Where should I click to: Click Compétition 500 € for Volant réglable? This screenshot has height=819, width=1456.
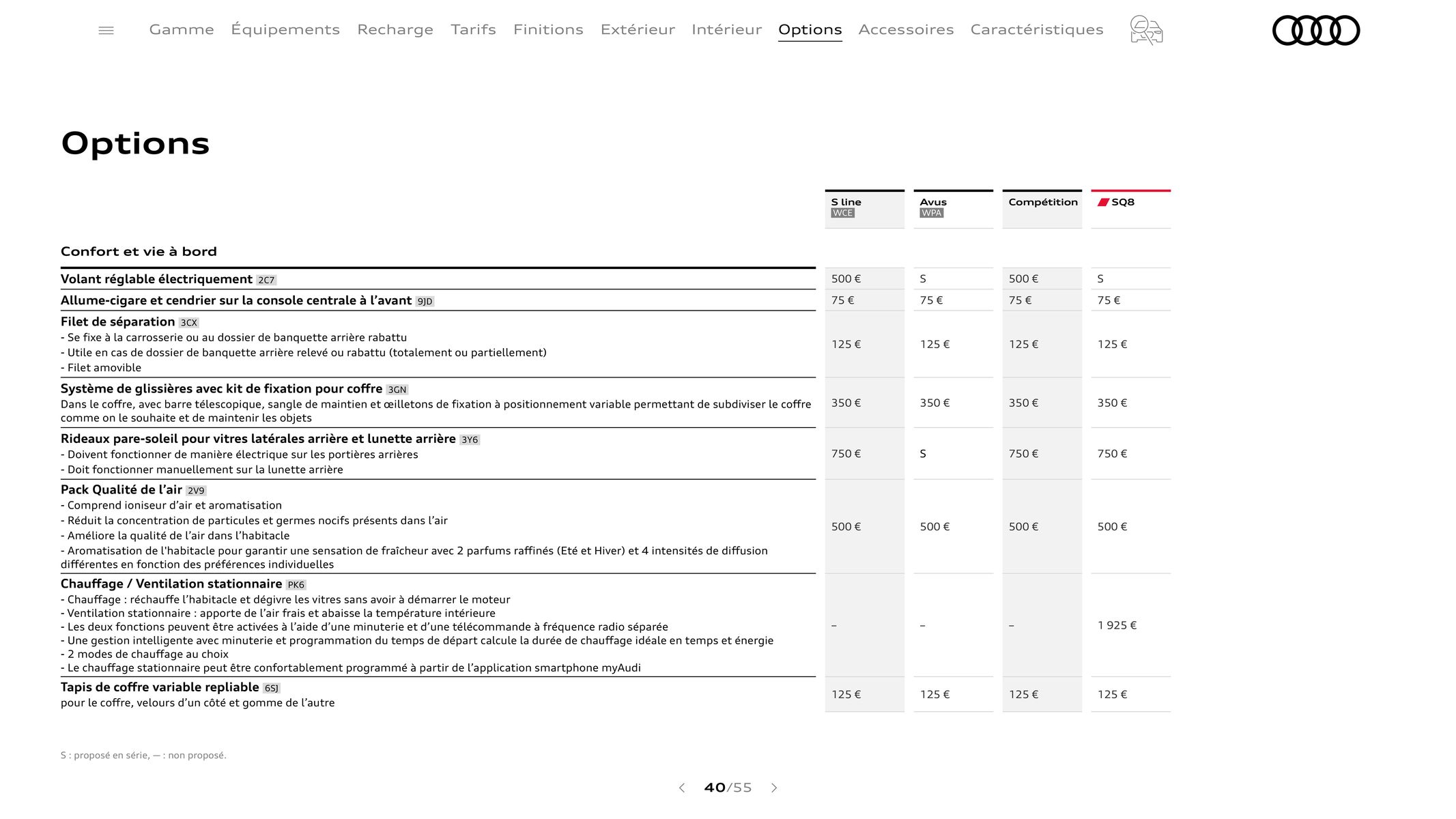click(1023, 278)
